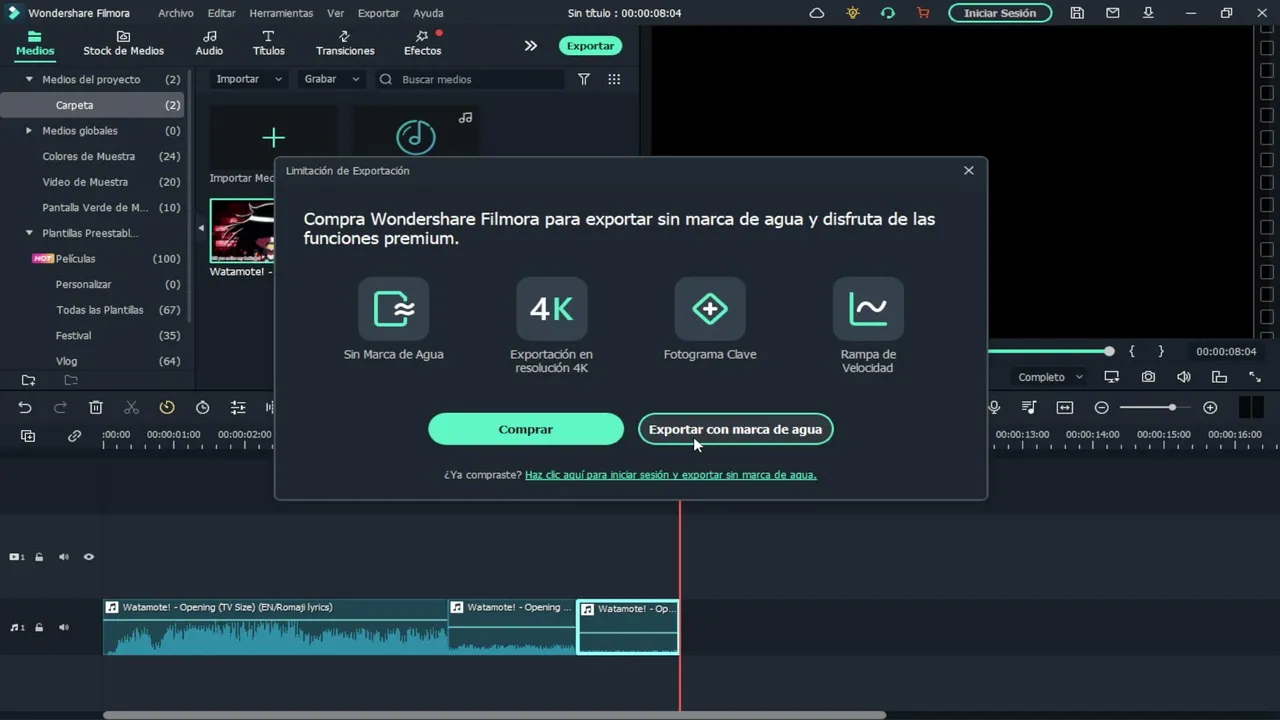This screenshot has width=1280, height=720.
Task: Expand Medios globales tree node
Action: 29,131
